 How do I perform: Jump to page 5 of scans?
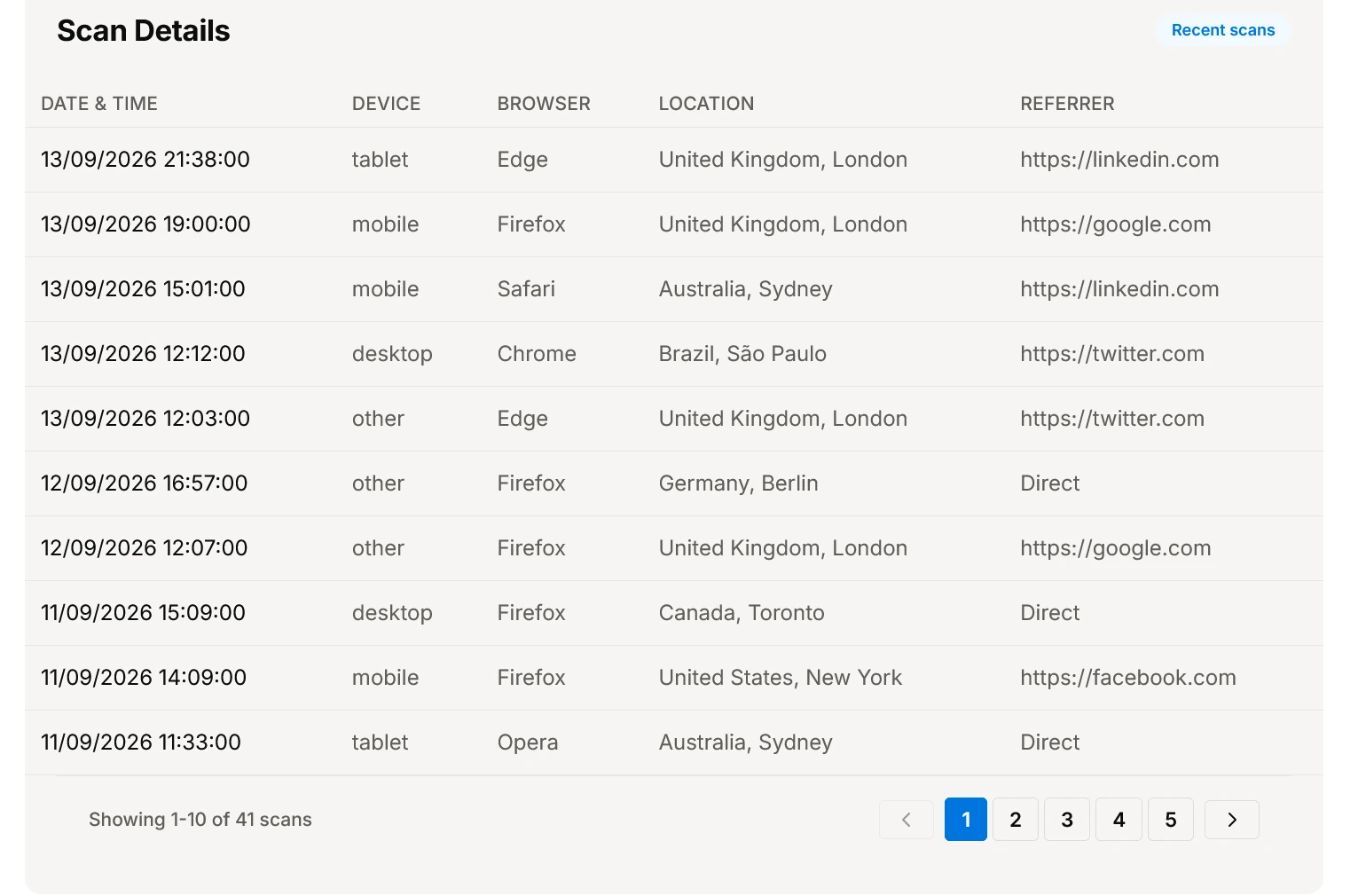click(x=1171, y=820)
